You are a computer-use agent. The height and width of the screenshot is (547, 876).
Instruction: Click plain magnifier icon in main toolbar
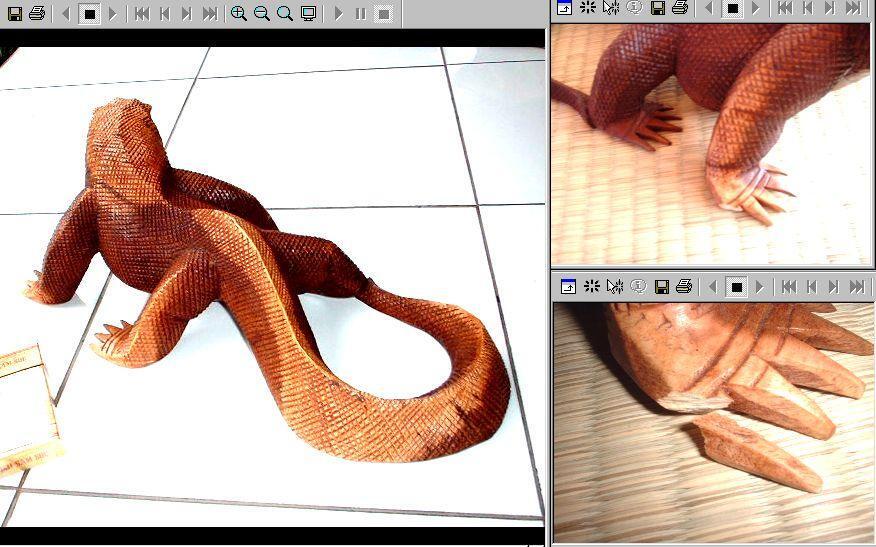285,14
